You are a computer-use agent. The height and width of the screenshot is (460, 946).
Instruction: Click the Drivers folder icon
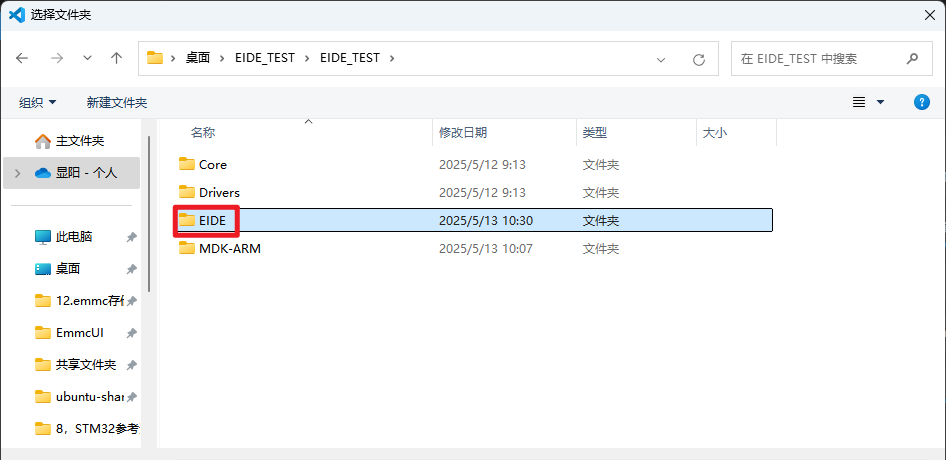tap(187, 192)
